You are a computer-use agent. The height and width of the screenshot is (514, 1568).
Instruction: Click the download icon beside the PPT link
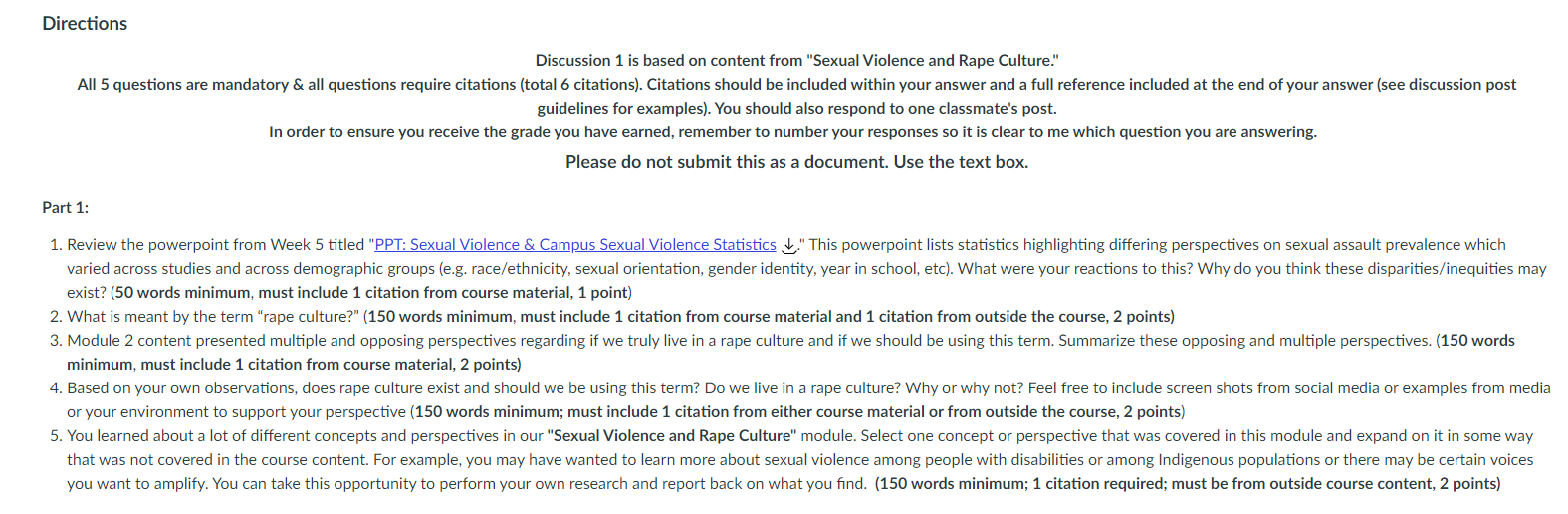click(x=789, y=245)
